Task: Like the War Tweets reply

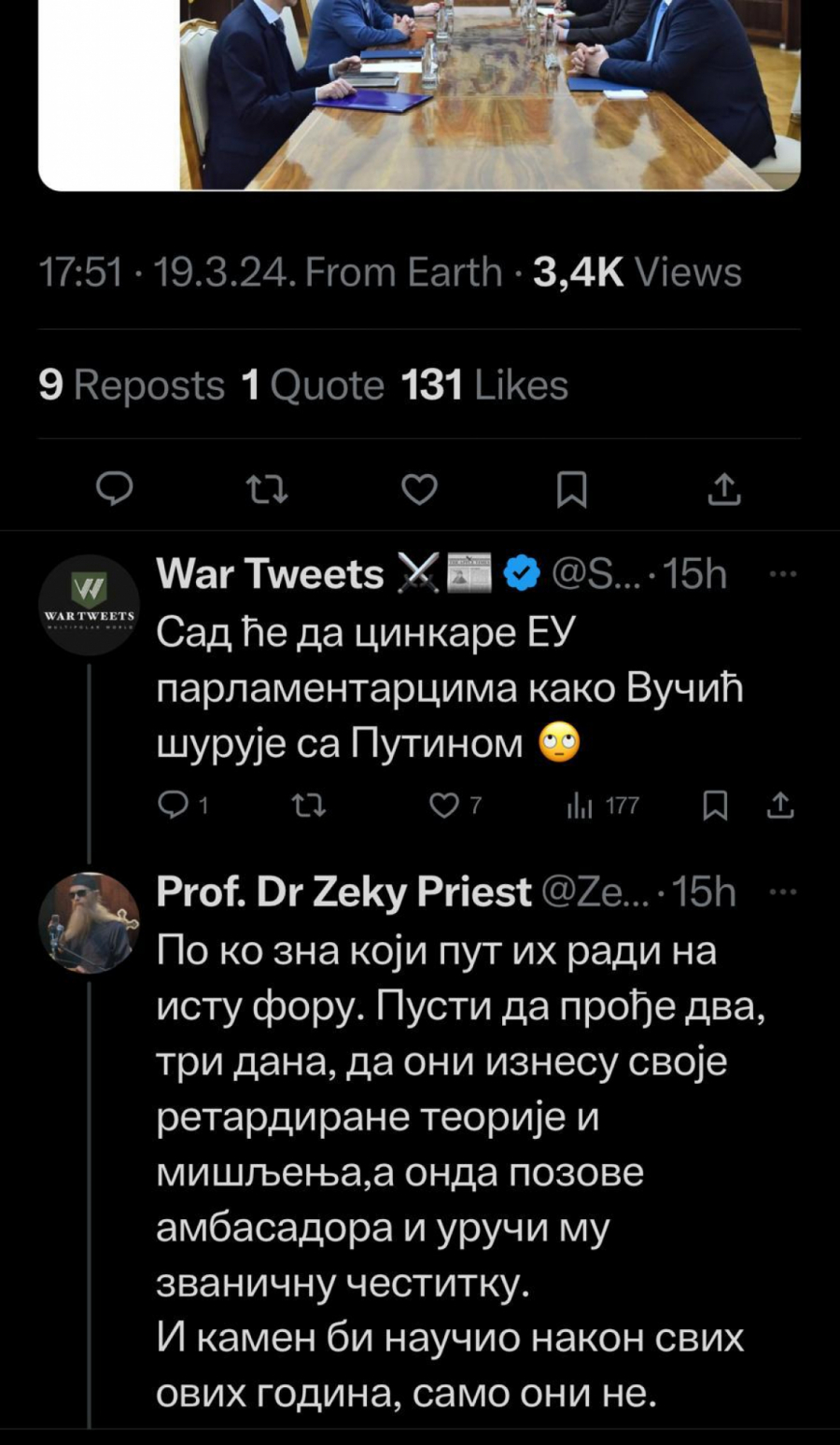Action: [444, 805]
